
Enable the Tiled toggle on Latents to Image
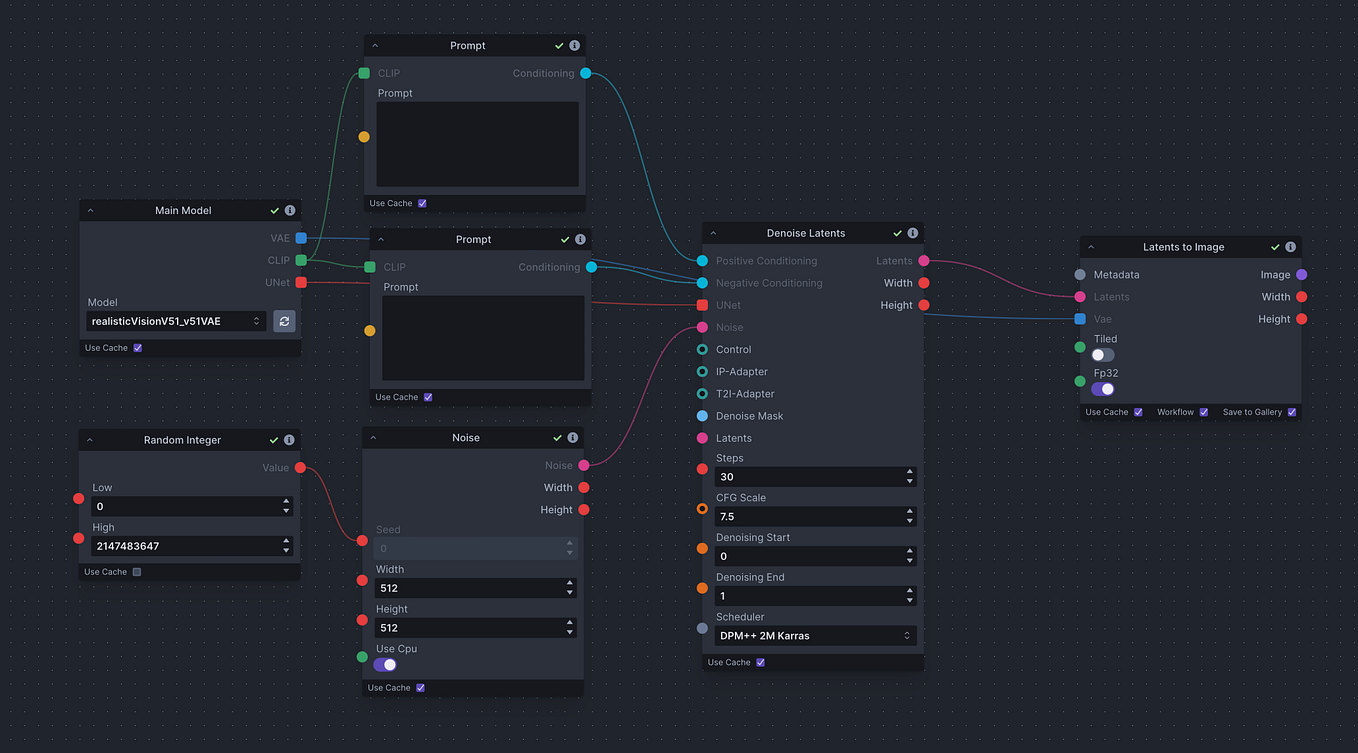(x=1101, y=355)
